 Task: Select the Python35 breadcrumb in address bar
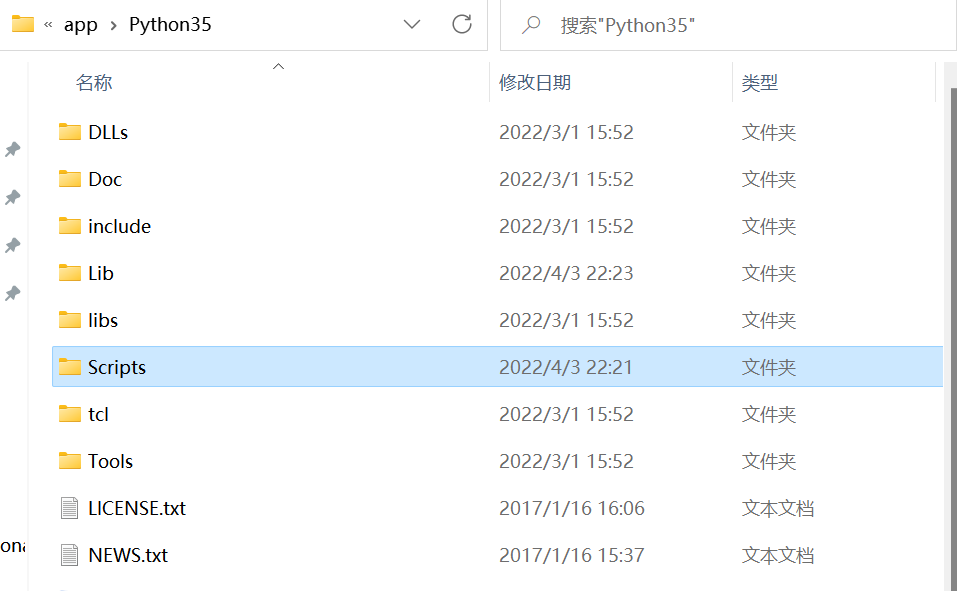pyautogui.click(x=170, y=24)
